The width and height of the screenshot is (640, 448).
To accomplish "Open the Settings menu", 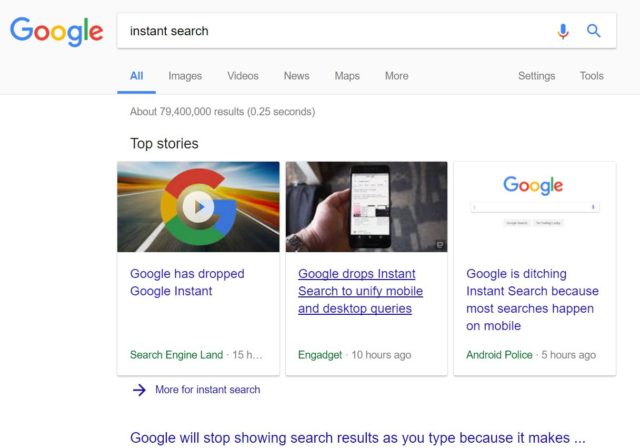I will click(x=537, y=76).
